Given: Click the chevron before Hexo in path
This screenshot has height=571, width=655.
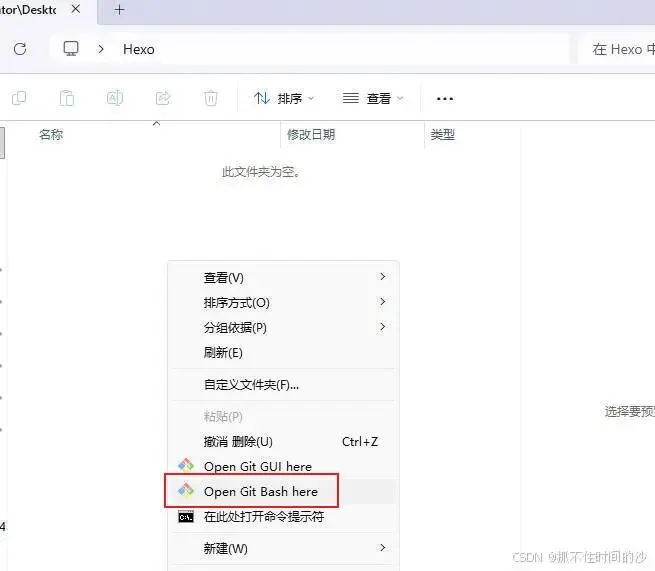Looking at the screenshot, I should point(101,49).
